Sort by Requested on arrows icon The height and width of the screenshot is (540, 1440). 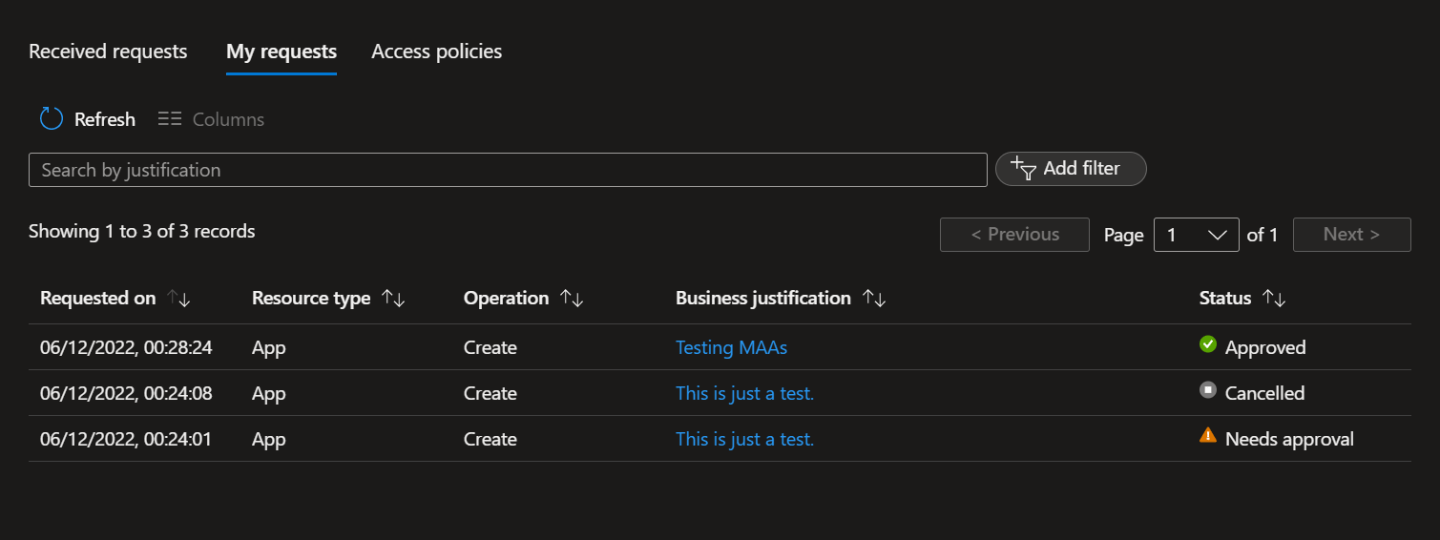click(x=179, y=298)
